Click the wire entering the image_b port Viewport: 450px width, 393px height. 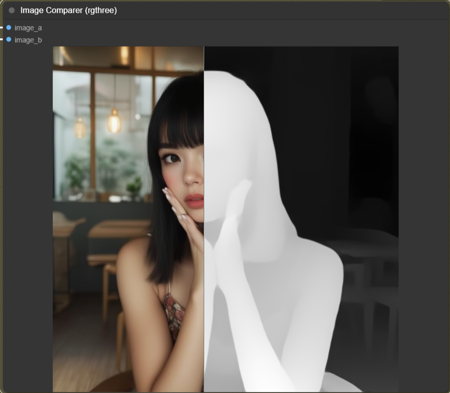[x=2, y=40]
